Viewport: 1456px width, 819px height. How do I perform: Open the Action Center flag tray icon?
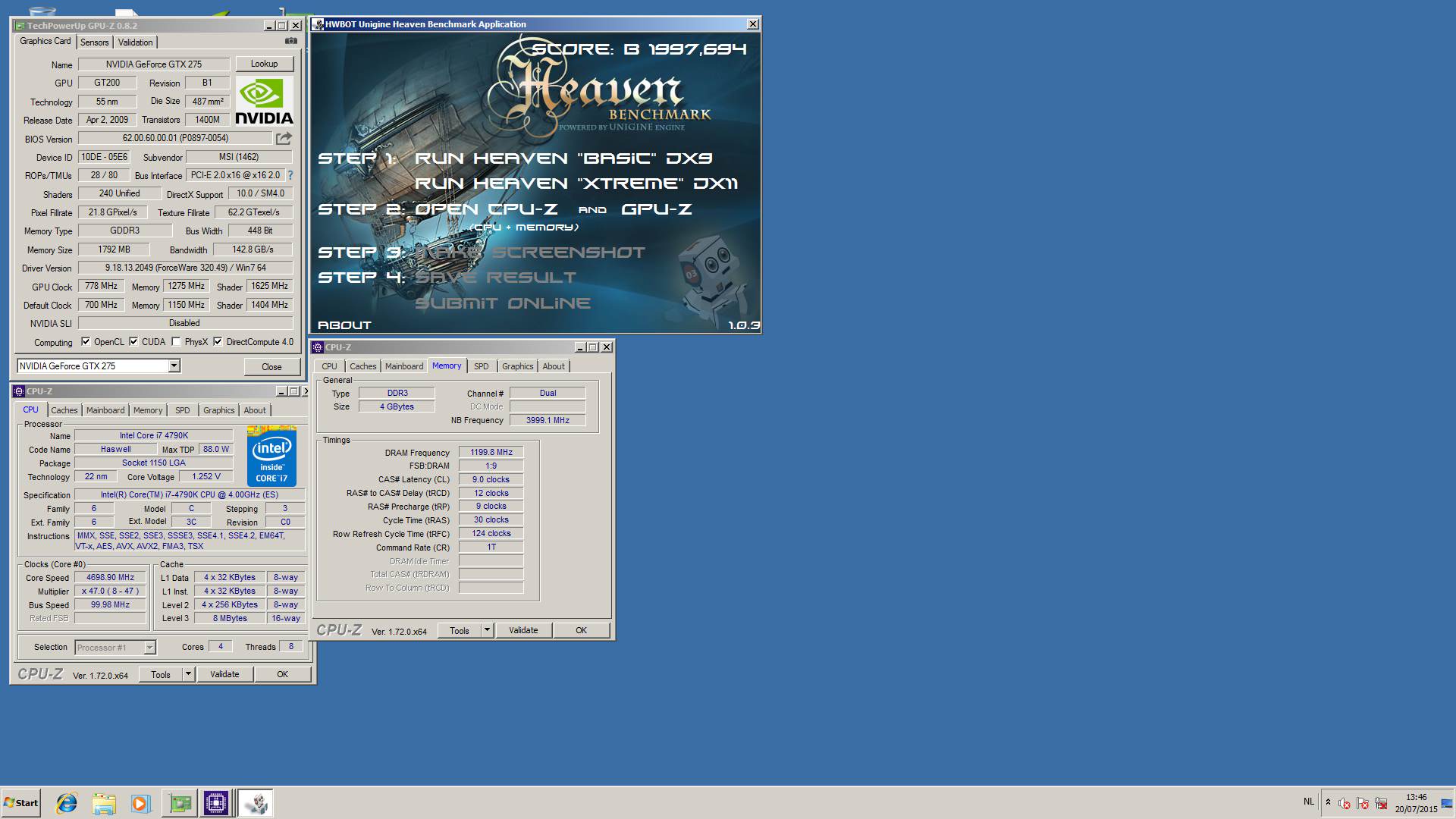[x=1363, y=803]
